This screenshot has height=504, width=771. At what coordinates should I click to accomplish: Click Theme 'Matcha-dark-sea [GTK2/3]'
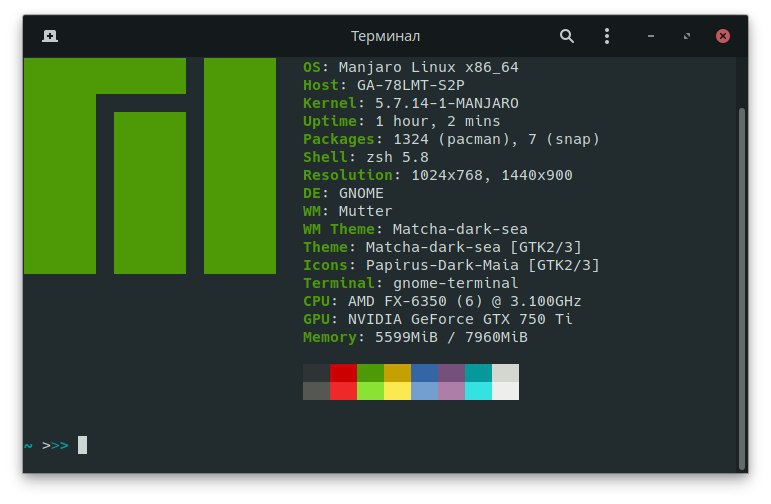pos(474,247)
